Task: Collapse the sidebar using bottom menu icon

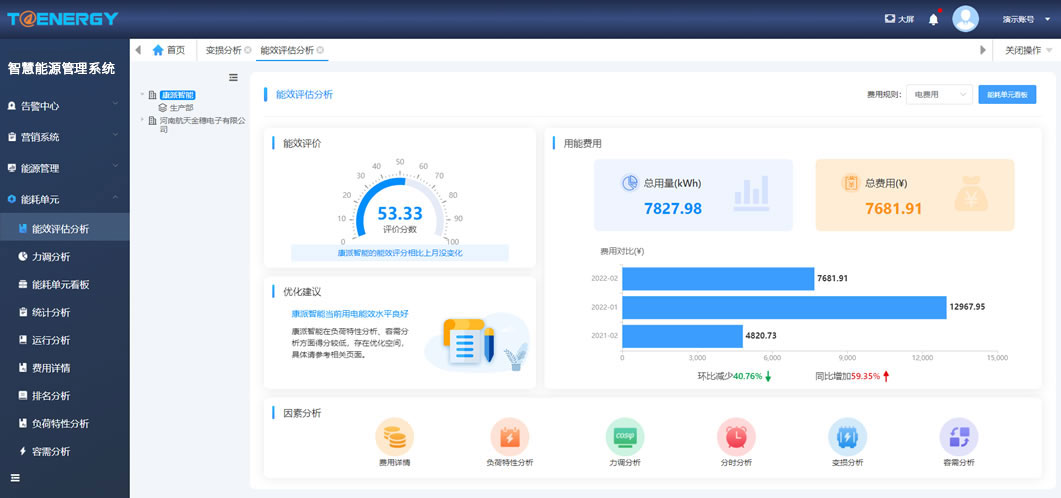Action: point(15,478)
